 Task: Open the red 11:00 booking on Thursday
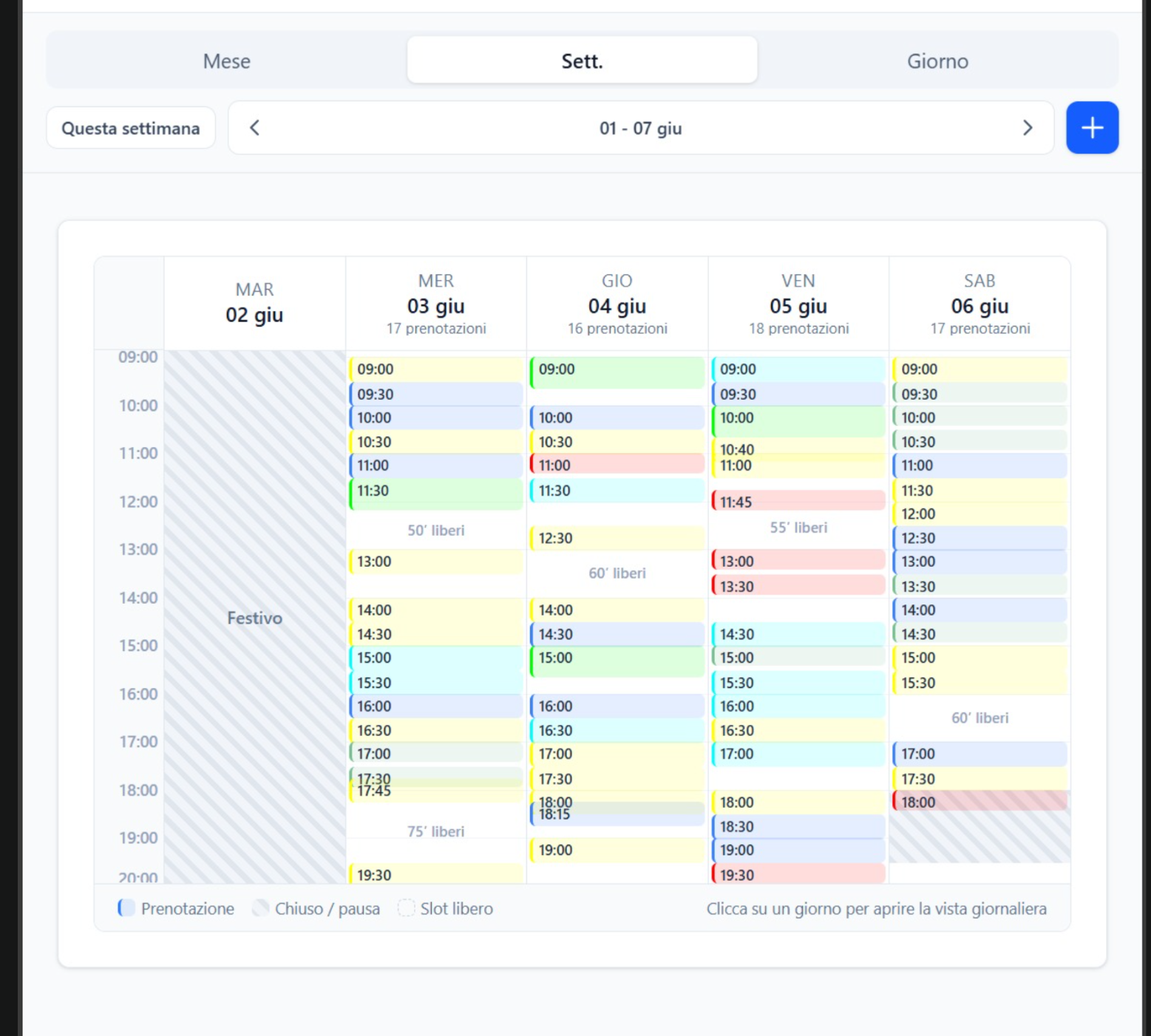coord(617,465)
